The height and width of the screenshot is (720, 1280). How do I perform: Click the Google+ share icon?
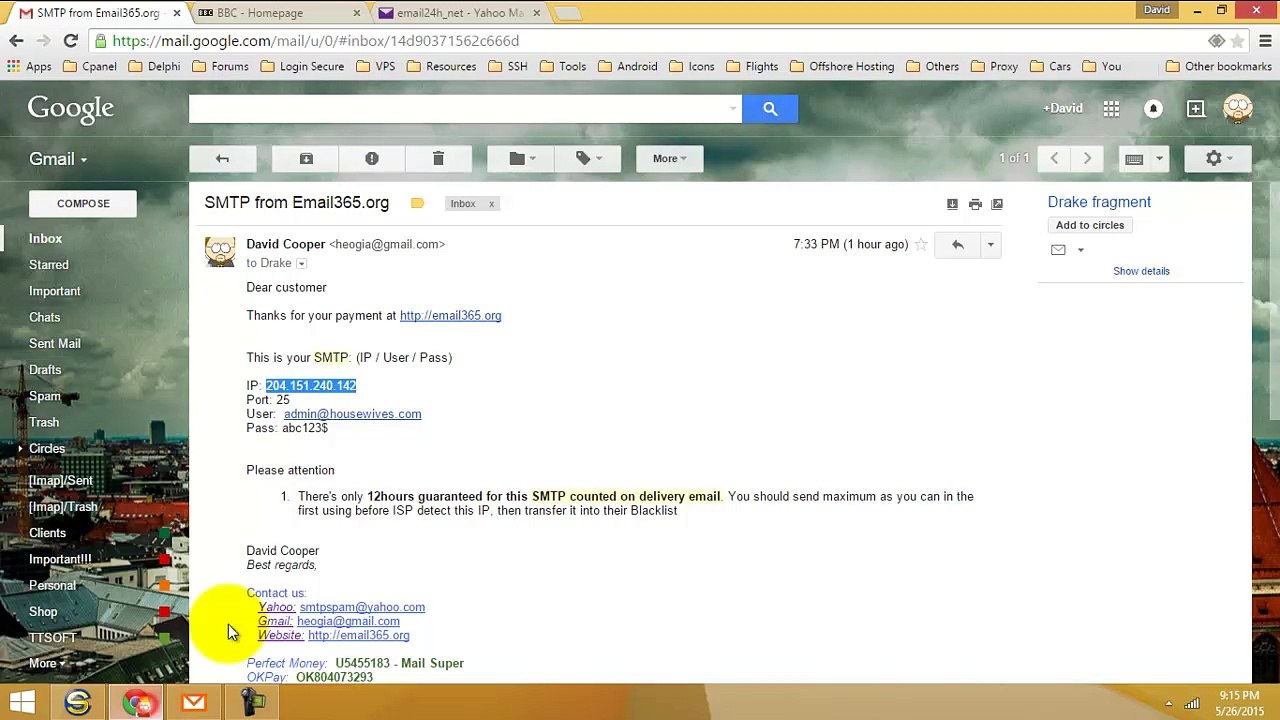click(x=1195, y=108)
